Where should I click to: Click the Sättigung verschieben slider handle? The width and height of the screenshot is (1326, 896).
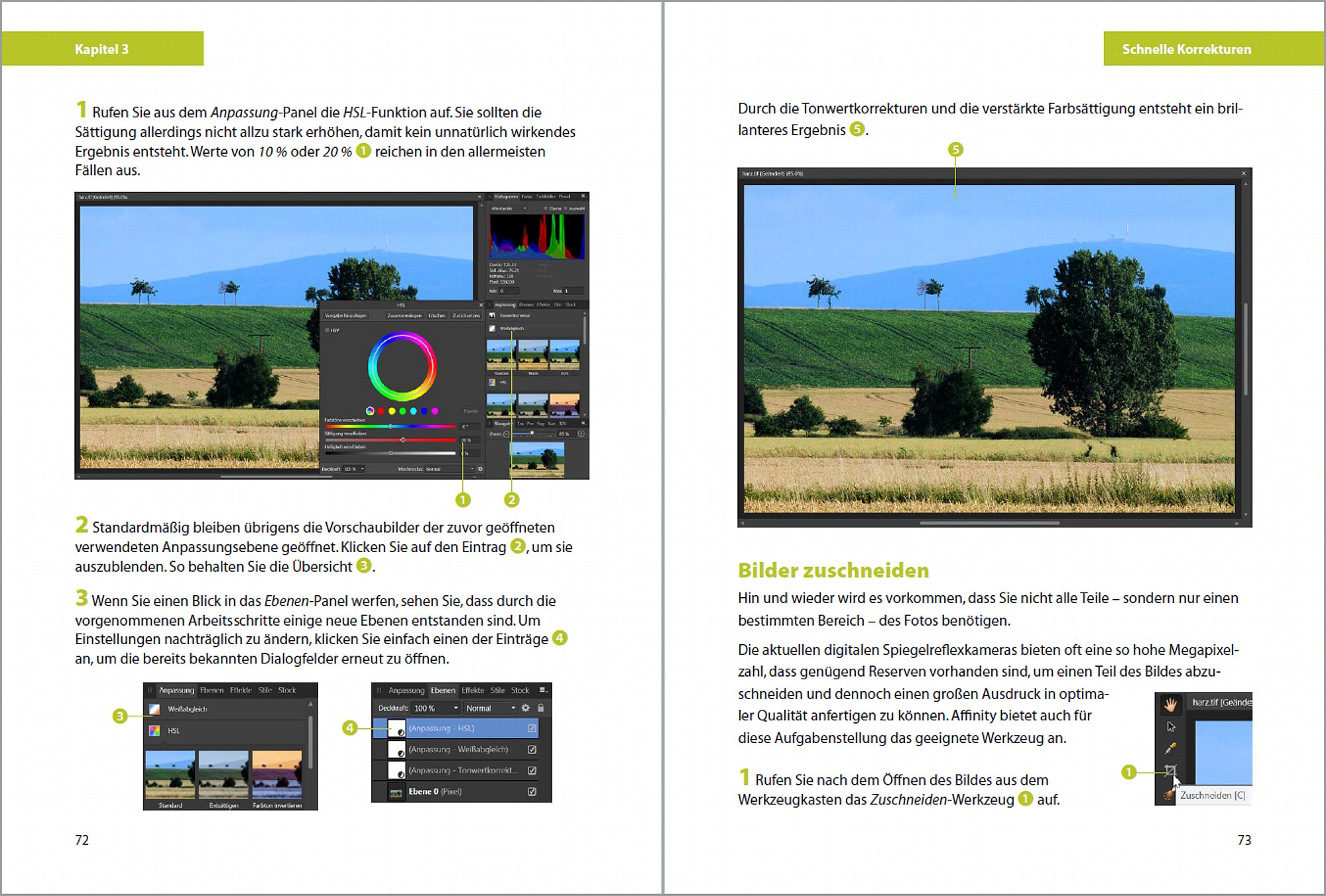(402, 439)
